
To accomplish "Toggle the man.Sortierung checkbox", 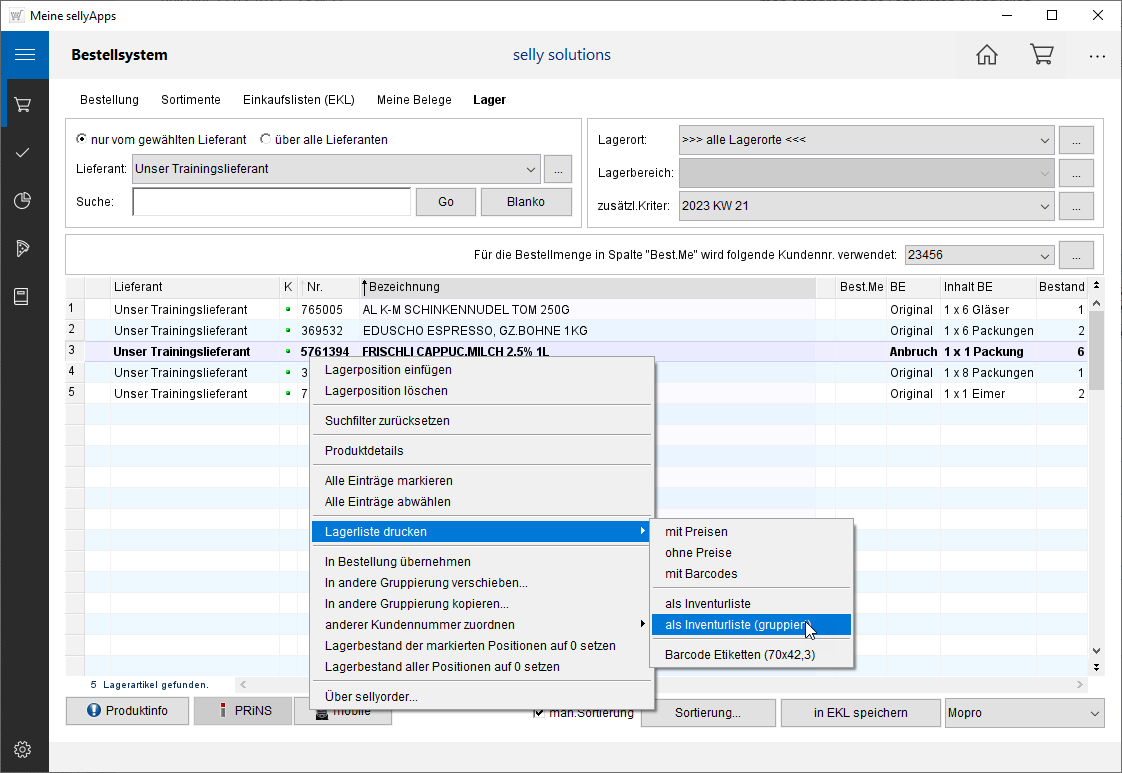I will pyautogui.click(x=540, y=712).
